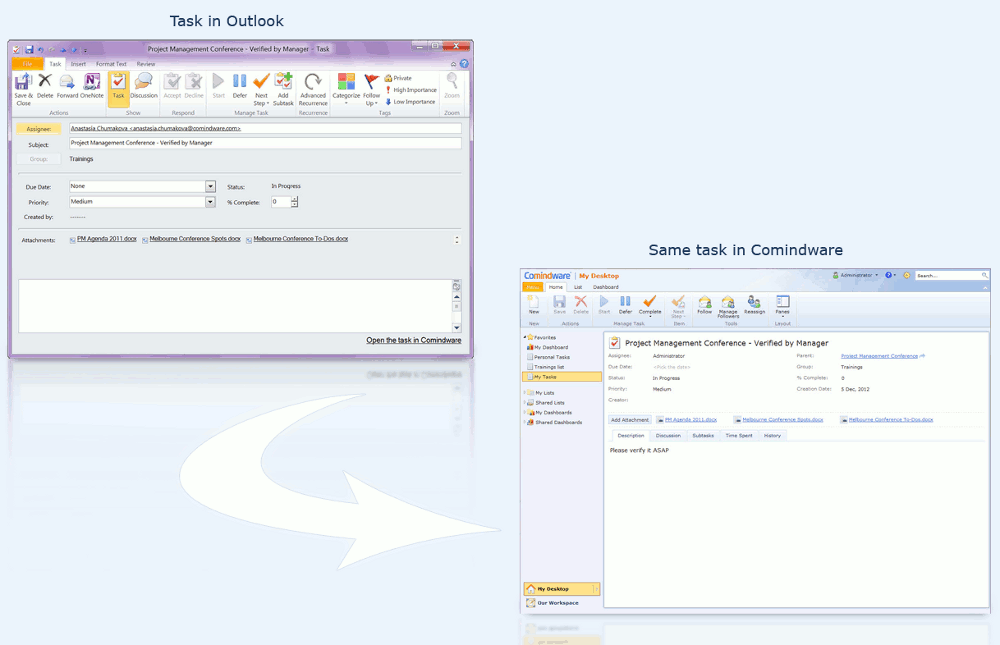Click the clock icon beside Comindware search

pos(907,276)
